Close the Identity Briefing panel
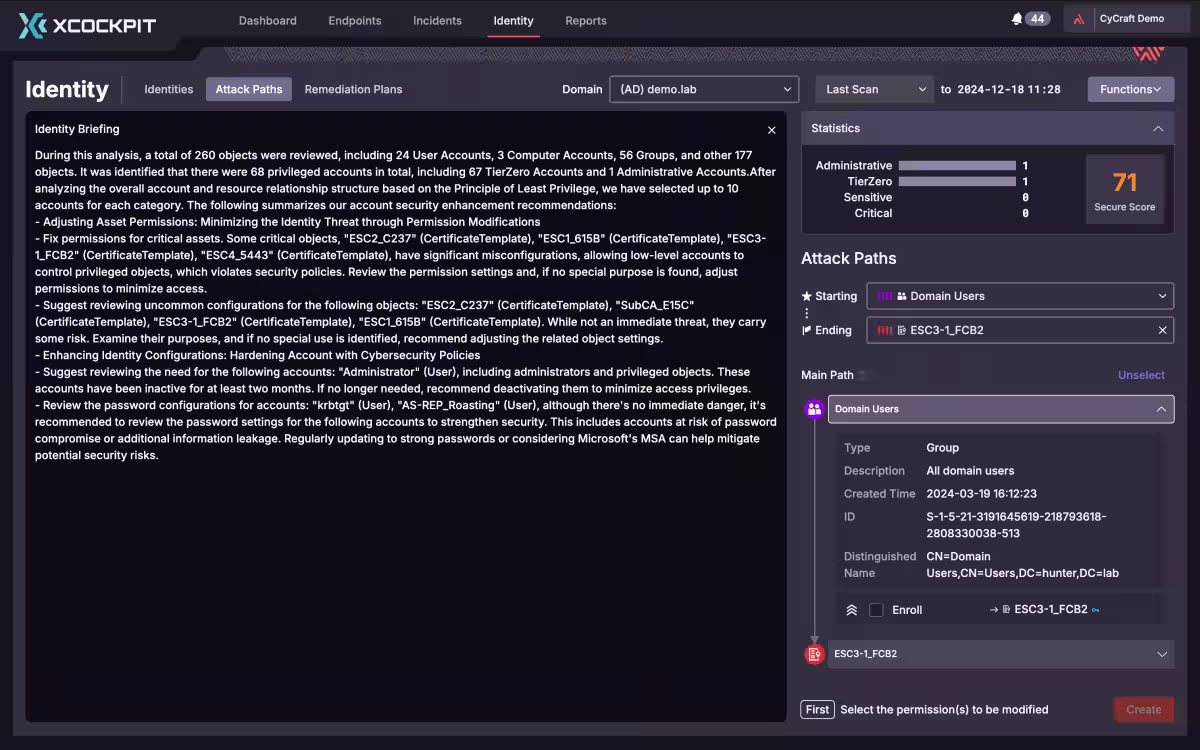The height and width of the screenshot is (750, 1200). pos(771,130)
